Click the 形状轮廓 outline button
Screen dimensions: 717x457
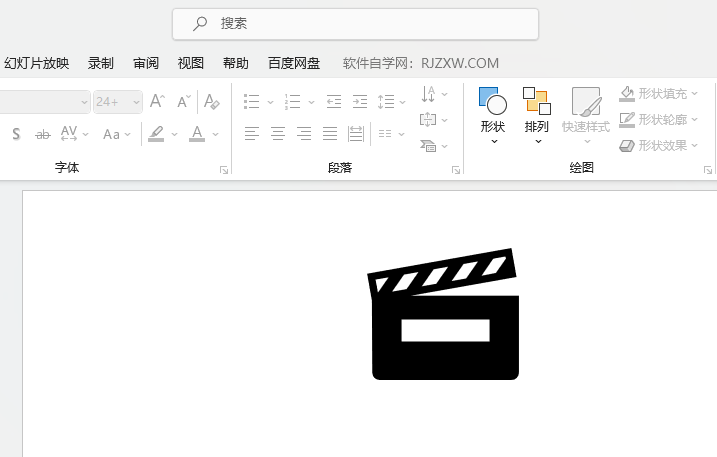pos(653,120)
